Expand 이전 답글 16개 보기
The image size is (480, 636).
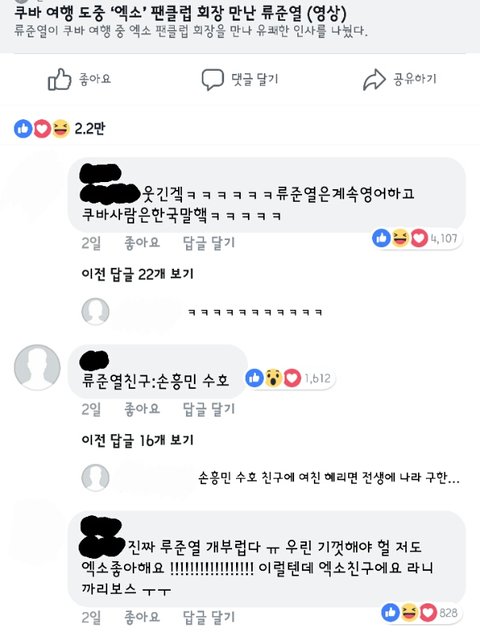point(138,440)
